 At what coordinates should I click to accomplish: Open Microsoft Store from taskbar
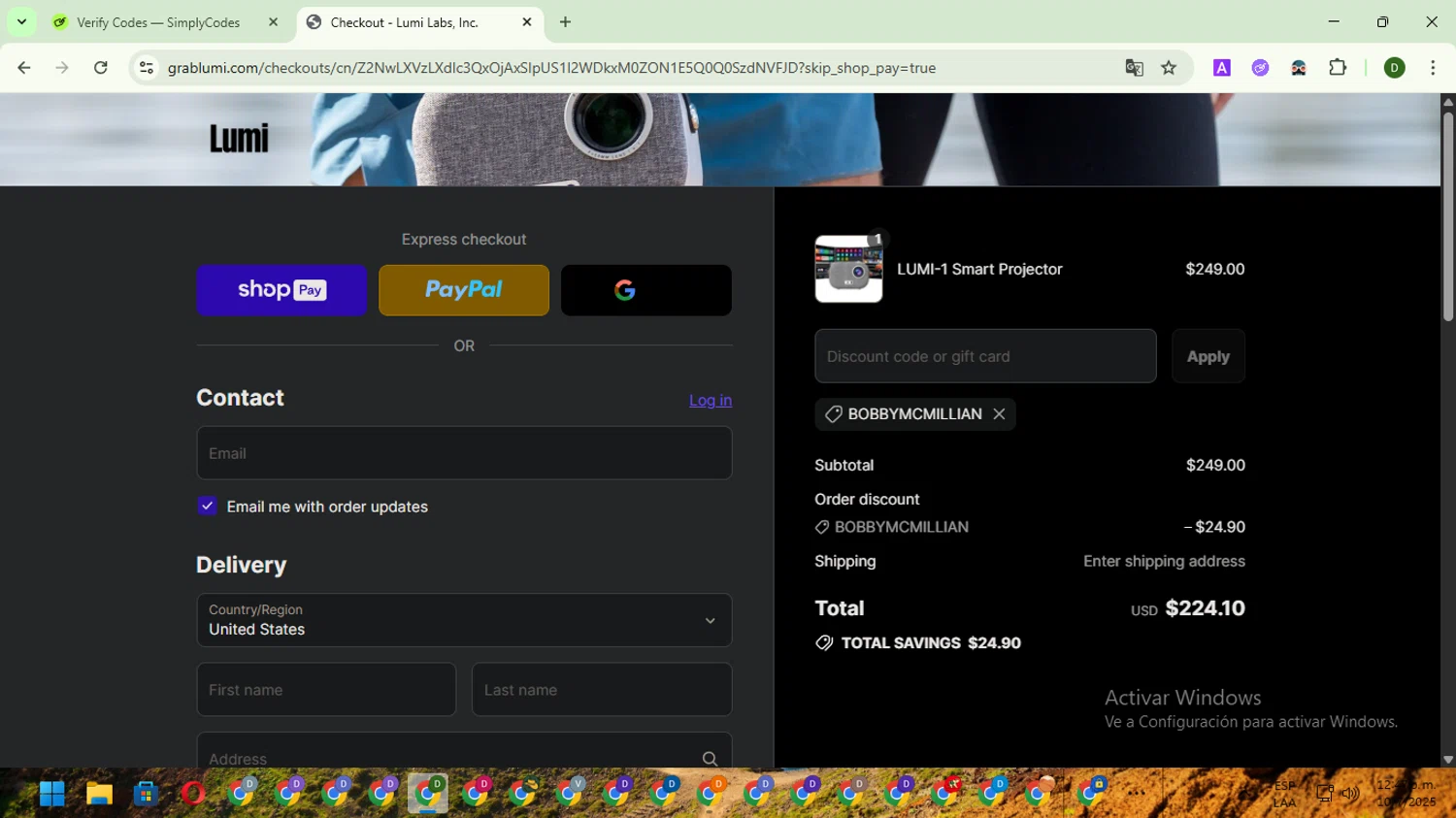(x=146, y=794)
